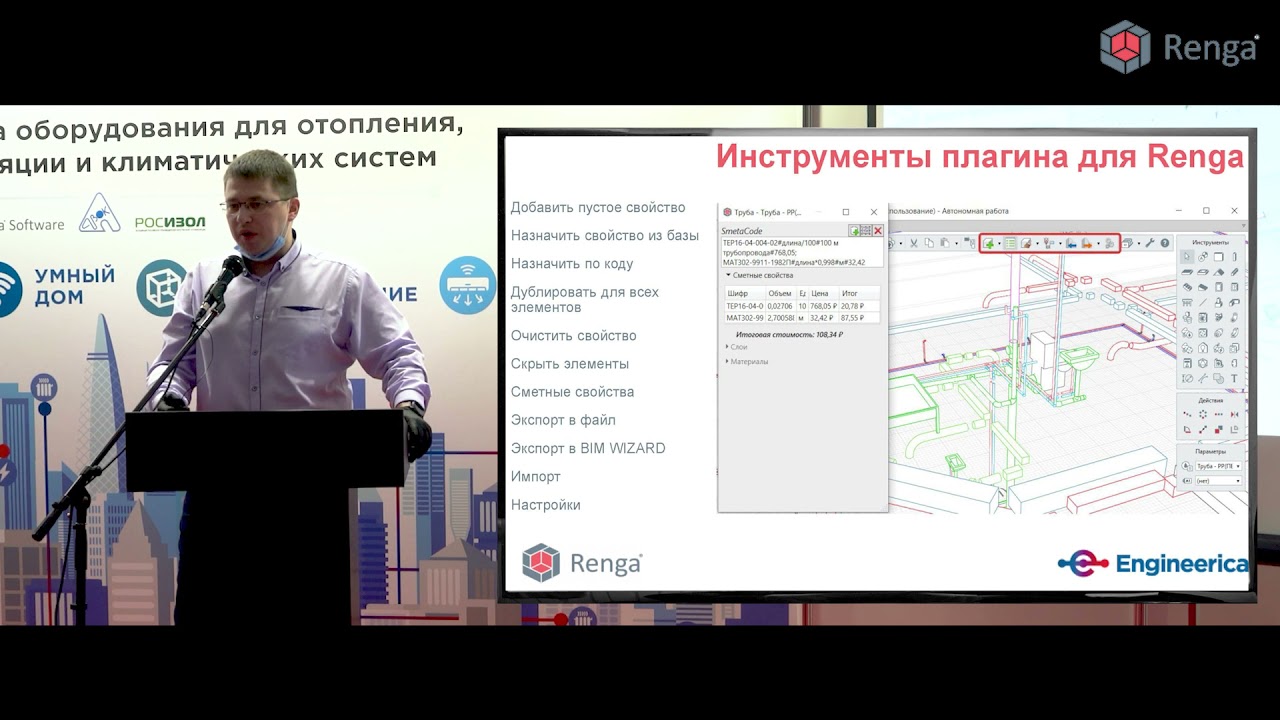Click the Настройки list item
Image resolution: width=1280 pixels, height=720 pixels.
click(546, 505)
